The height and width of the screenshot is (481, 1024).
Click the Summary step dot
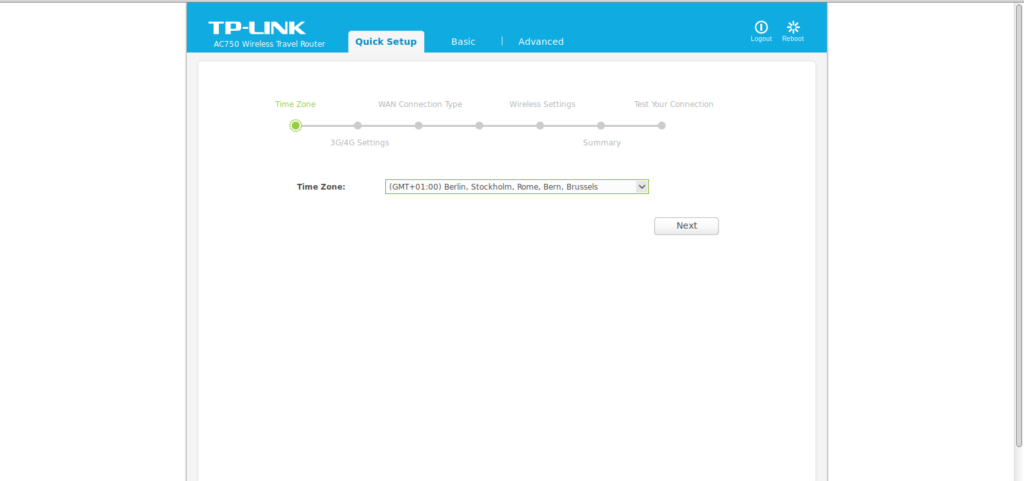click(601, 126)
